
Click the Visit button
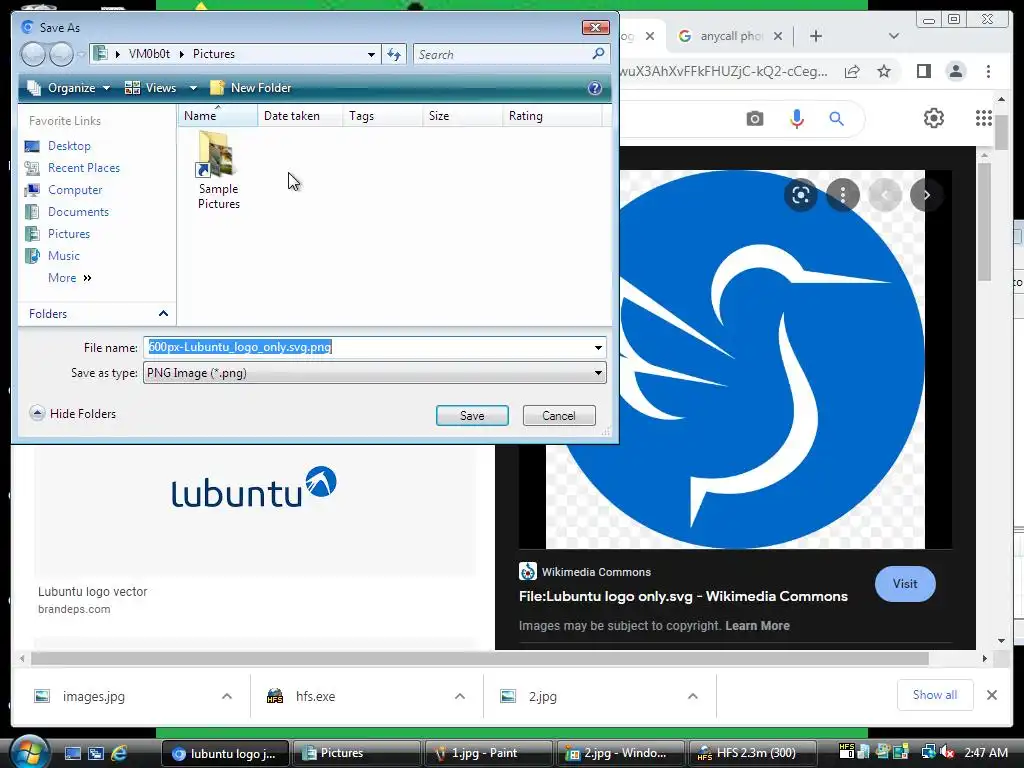[x=904, y=584]
